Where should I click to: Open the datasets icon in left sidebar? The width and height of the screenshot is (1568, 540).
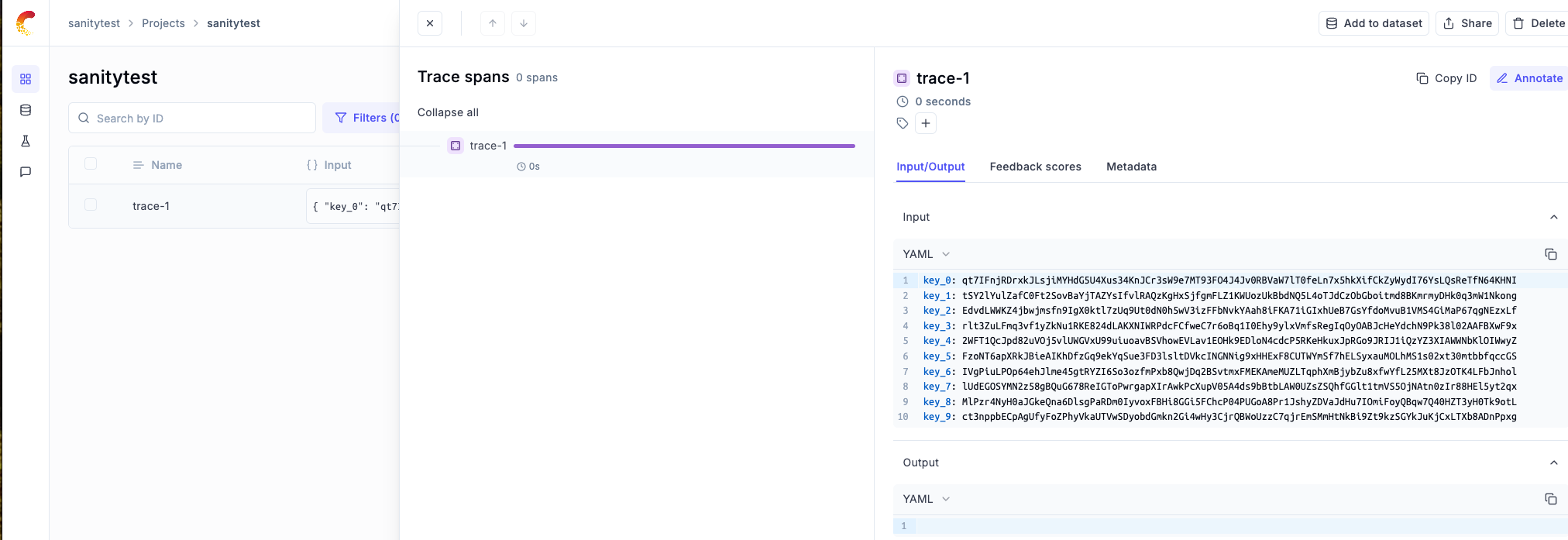pyautogui.click(x=26, y=110)
